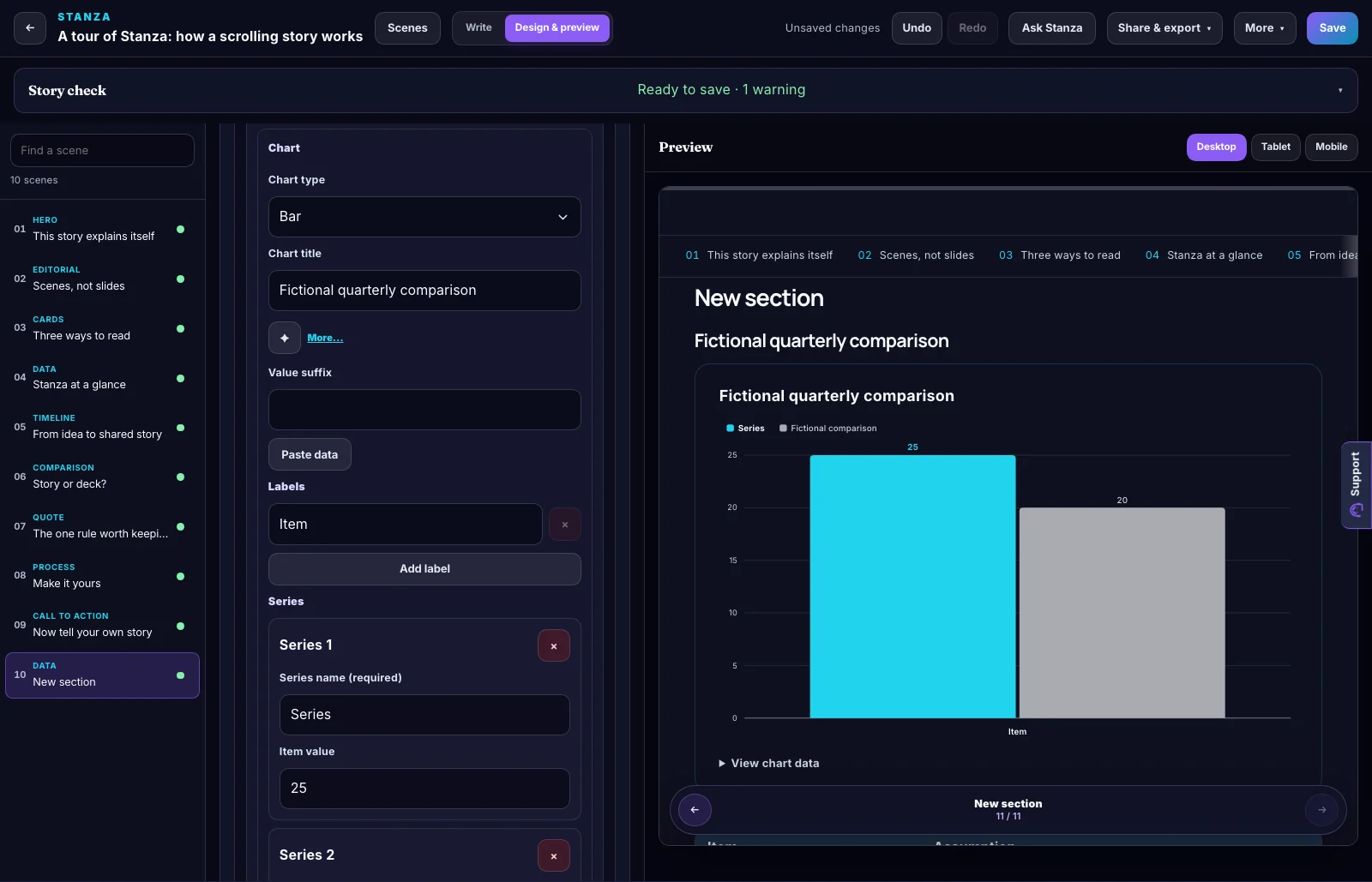Open the Support side tab
The width and height of the screenshot is (1372, 882).
tap(1356, 485)
